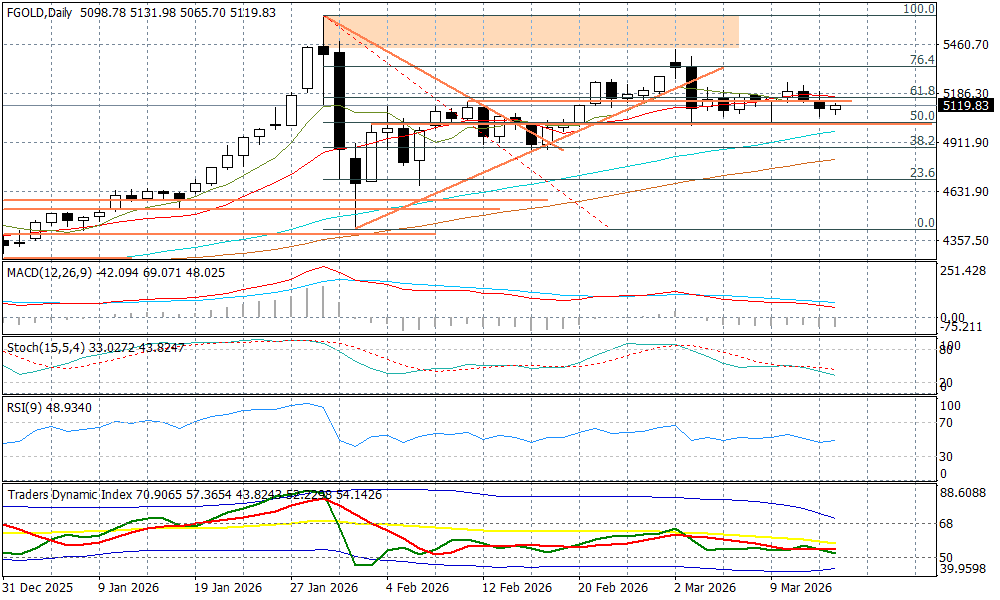Select the Fibonacci 38.2 level label
This screenshot has width=1000, height=600.
[x=921, y=141]
